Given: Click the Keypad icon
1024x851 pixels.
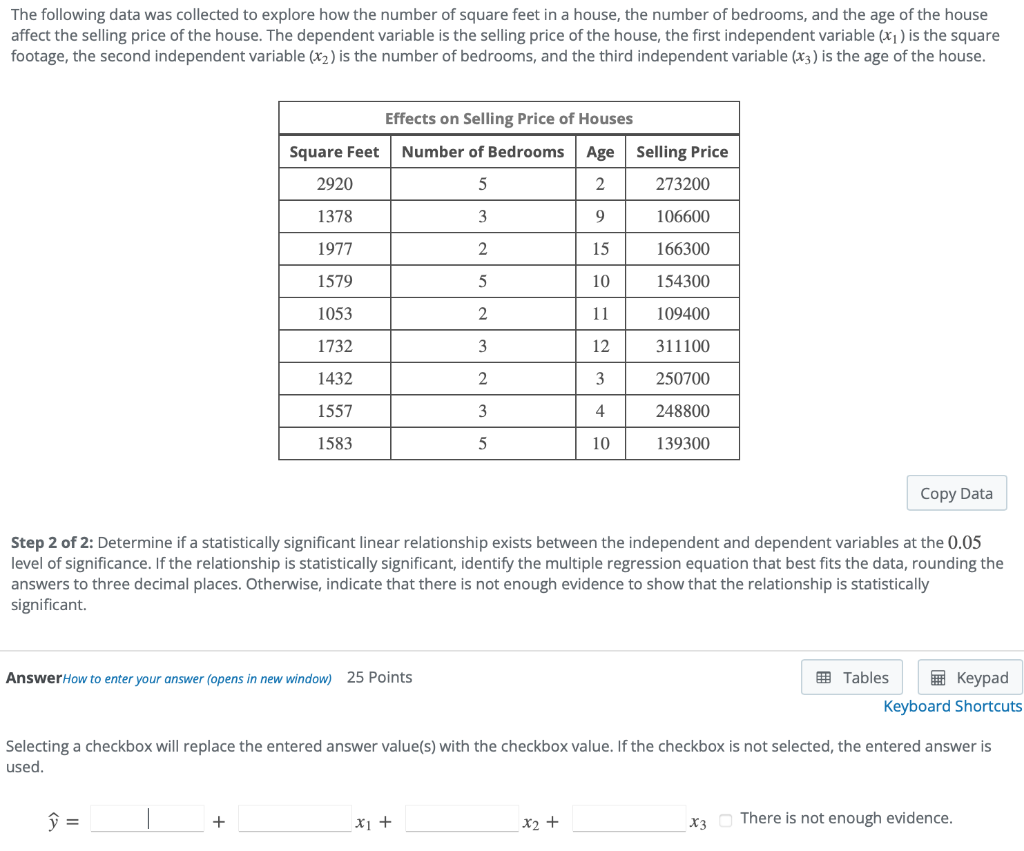Looking at the screenshot, I should coord(938,677).
